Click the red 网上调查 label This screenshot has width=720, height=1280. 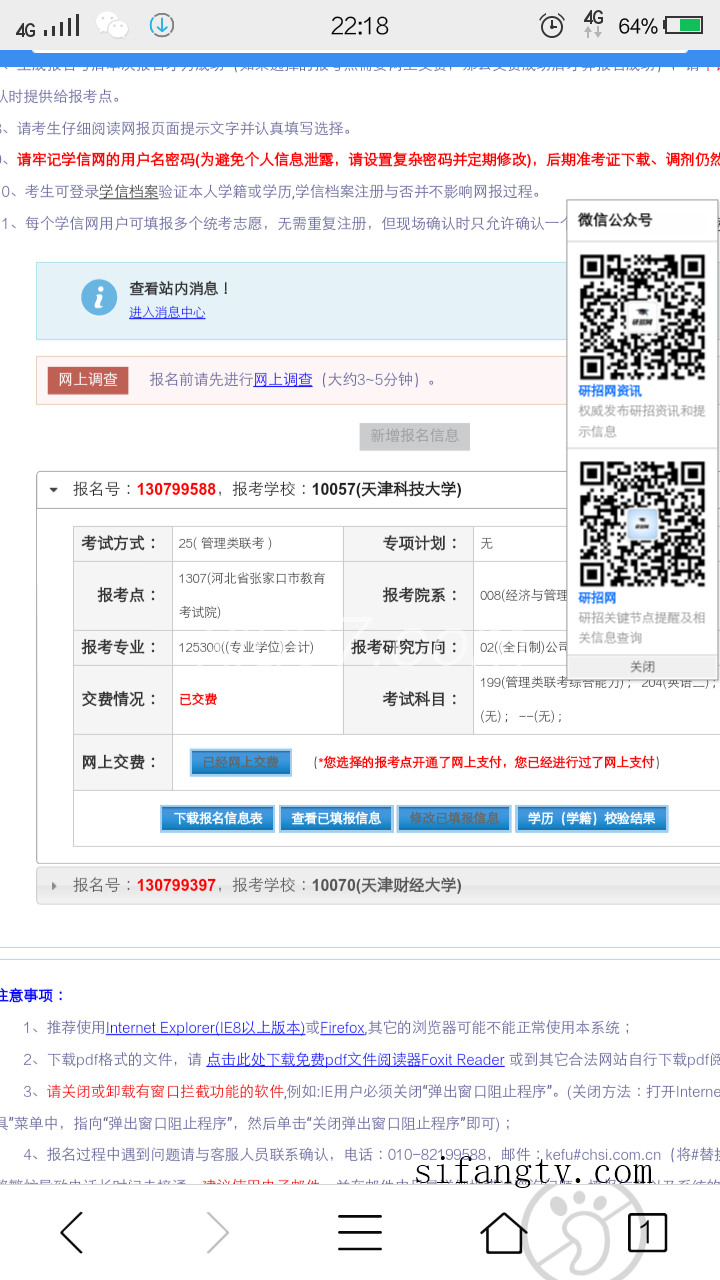88,380
